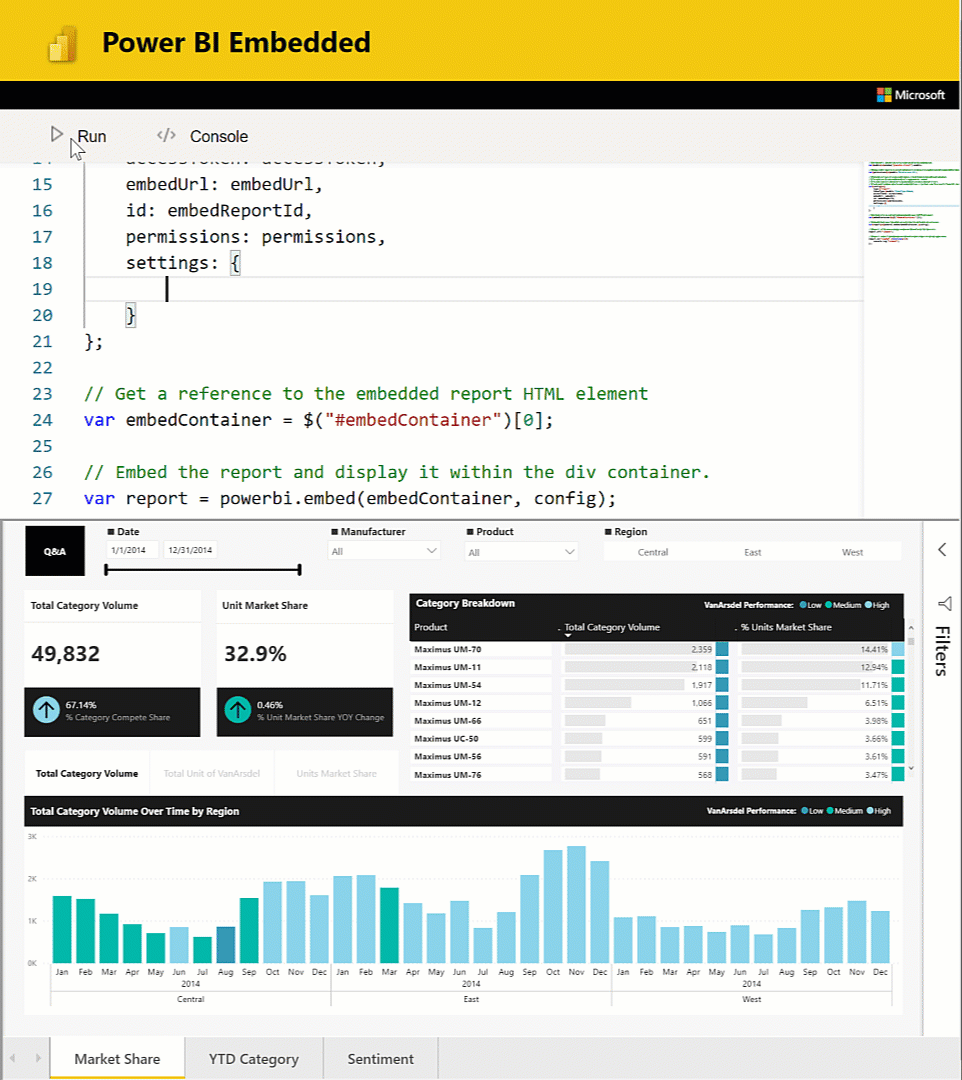Click the Unit Market Share YOY up-arrow icon
The image size is (962, 1080).
238,710
